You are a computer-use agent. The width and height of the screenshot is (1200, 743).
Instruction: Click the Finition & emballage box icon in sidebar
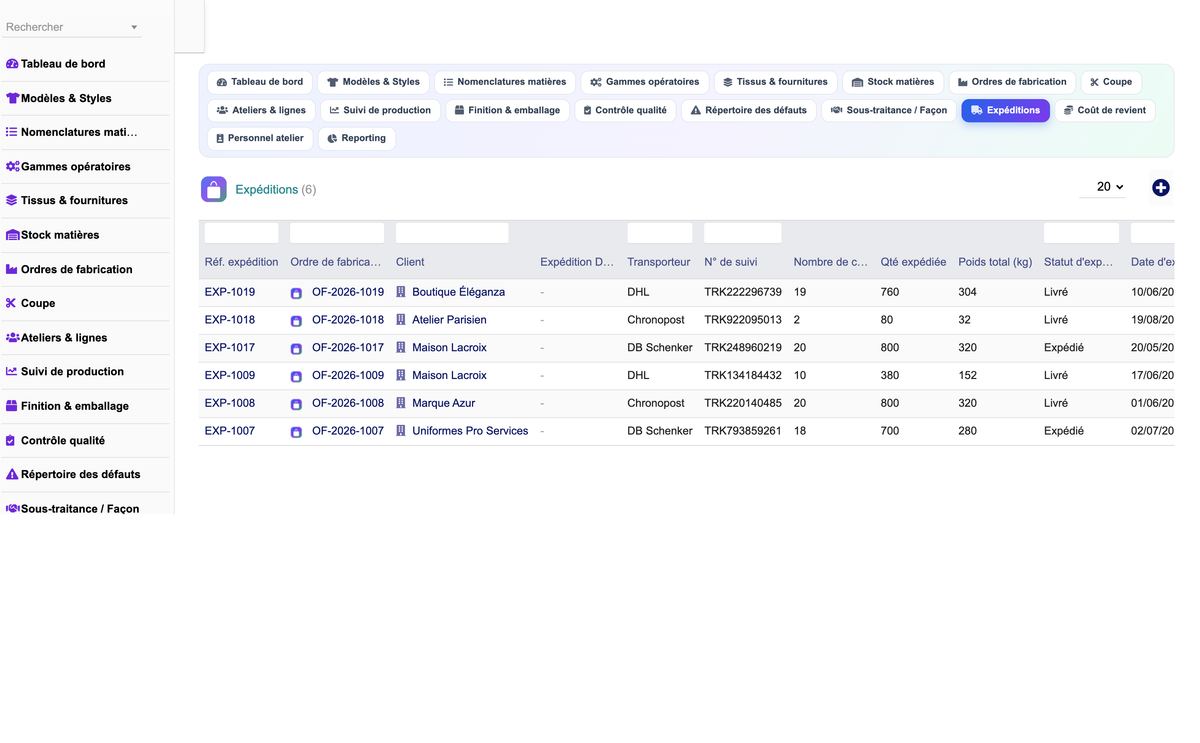pyautogui.click(x=12, y=406)
